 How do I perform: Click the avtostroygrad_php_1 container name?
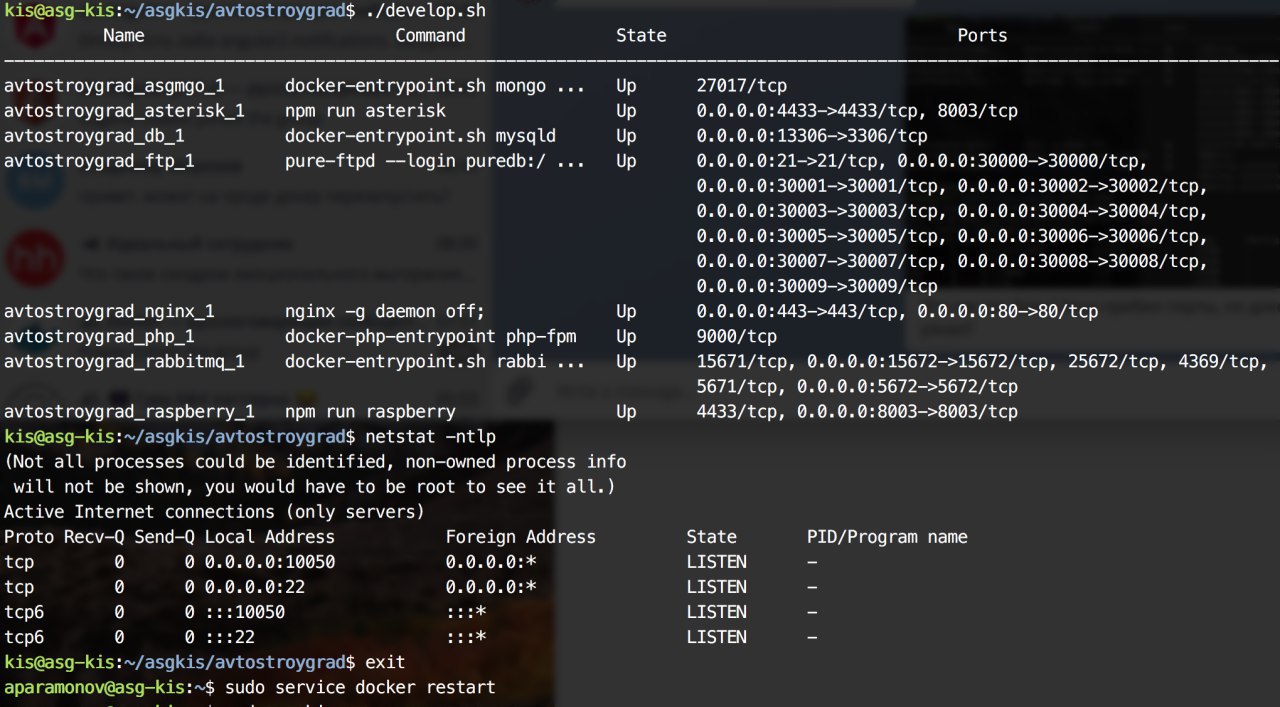click(x=99, y=336)
